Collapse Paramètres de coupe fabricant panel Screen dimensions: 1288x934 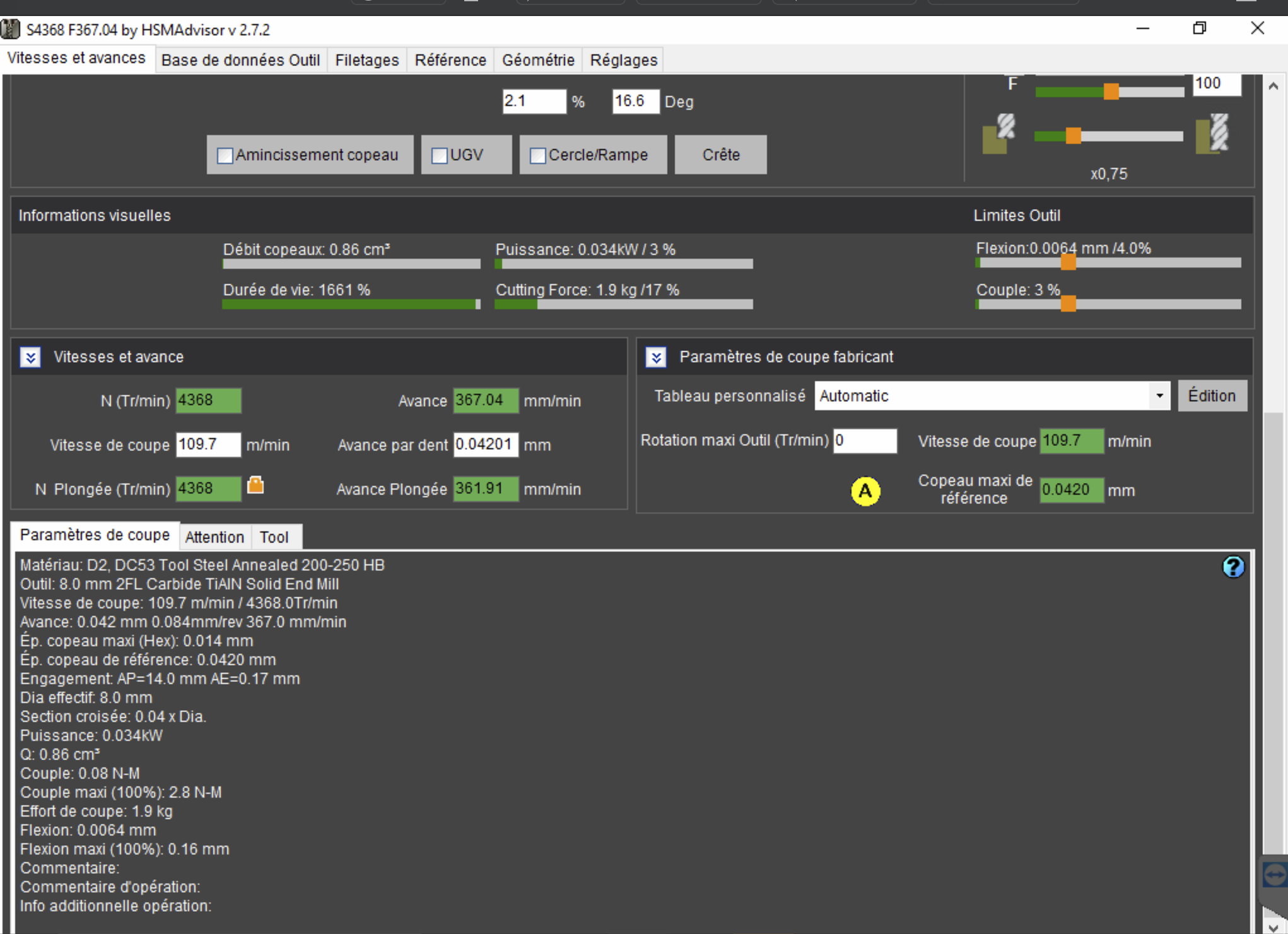656,357
